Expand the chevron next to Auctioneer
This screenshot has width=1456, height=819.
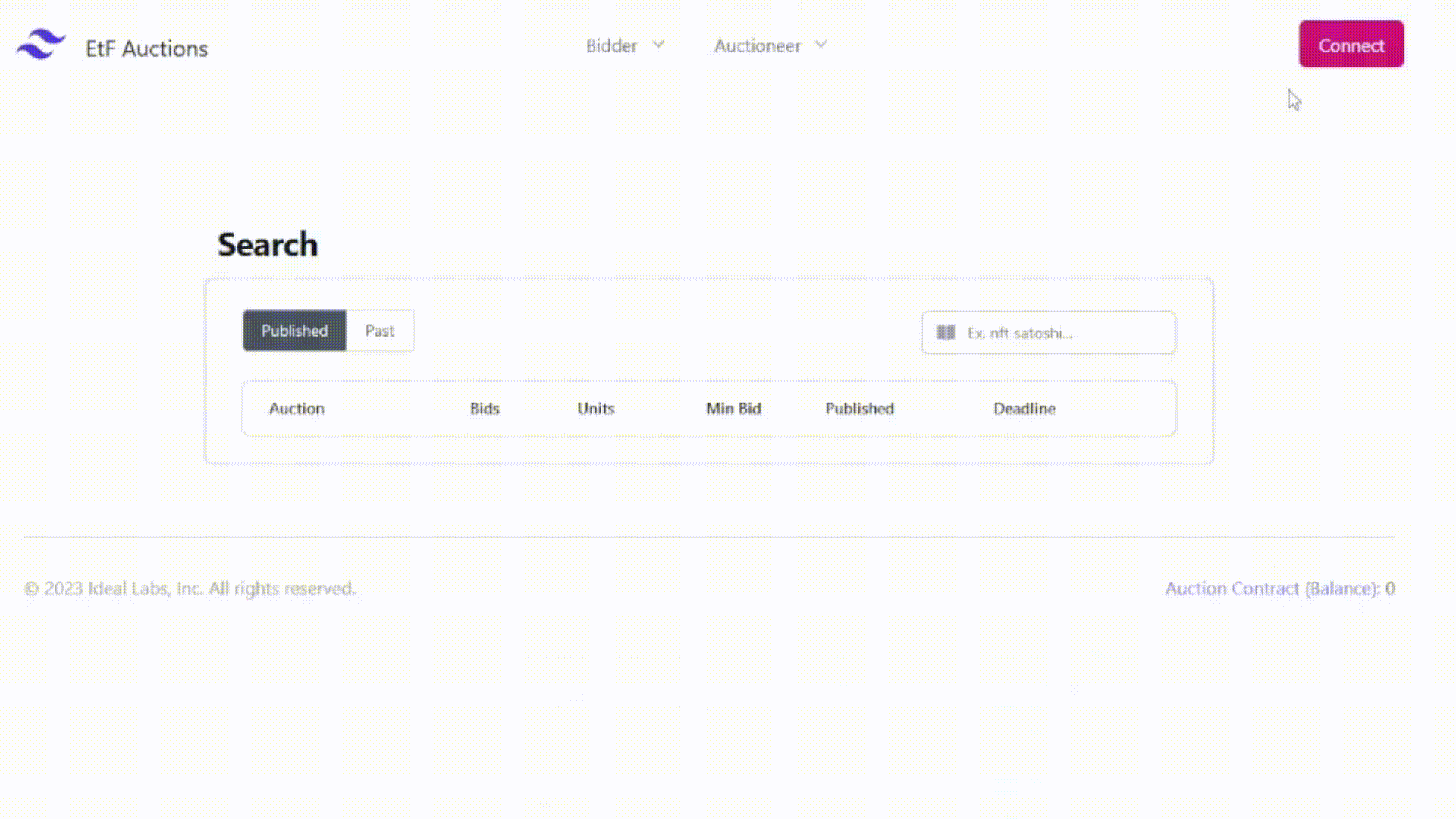pos(821,45)
